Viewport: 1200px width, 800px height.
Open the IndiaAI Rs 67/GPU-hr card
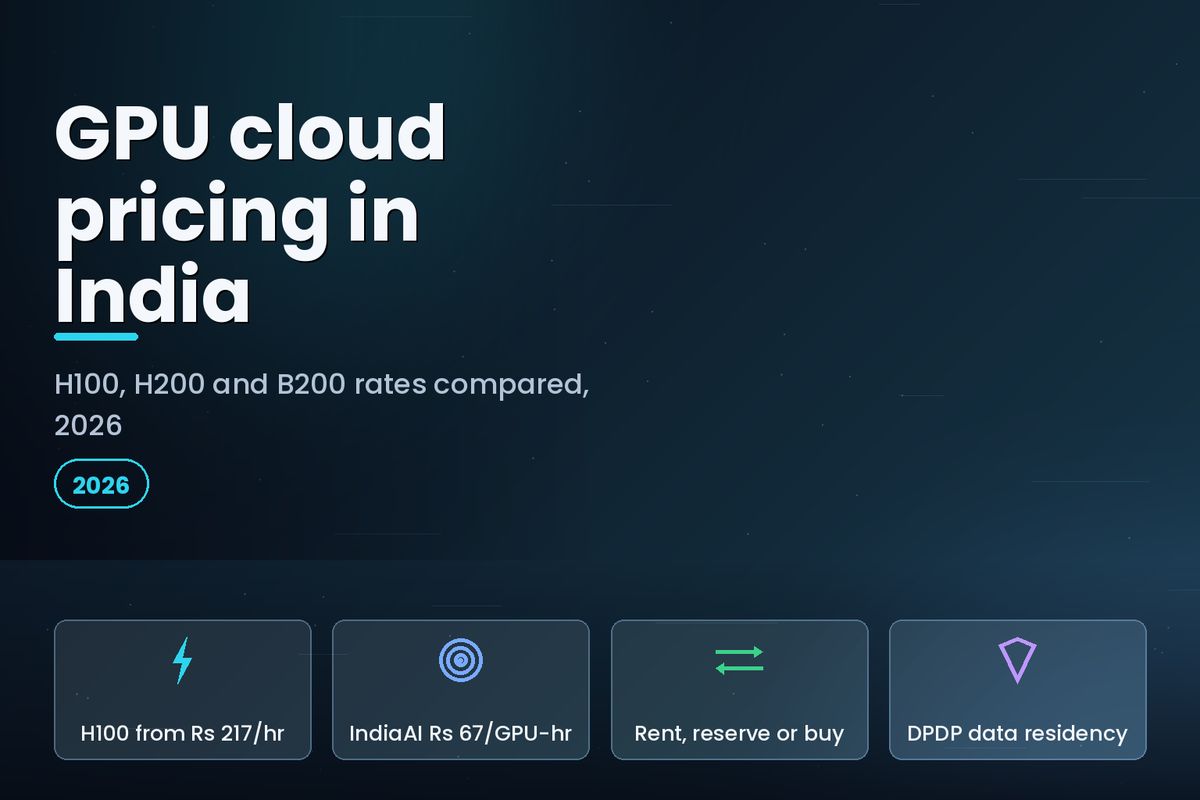[x=461, y=690]
